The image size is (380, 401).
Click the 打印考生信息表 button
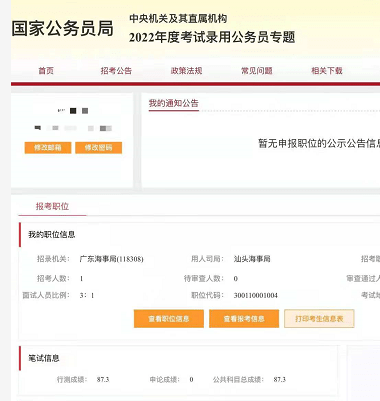click(319, 319)
